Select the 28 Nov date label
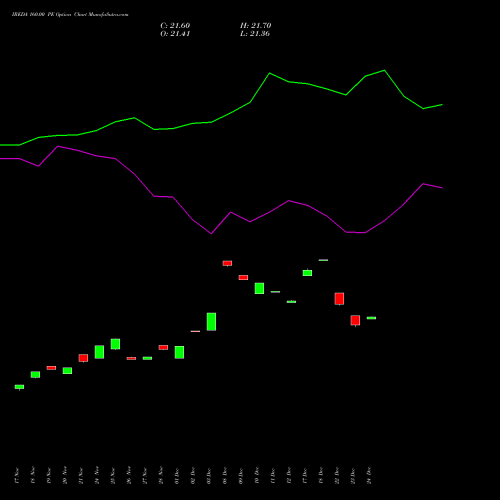This screenshot has width=500, height=500. [161, 476]
